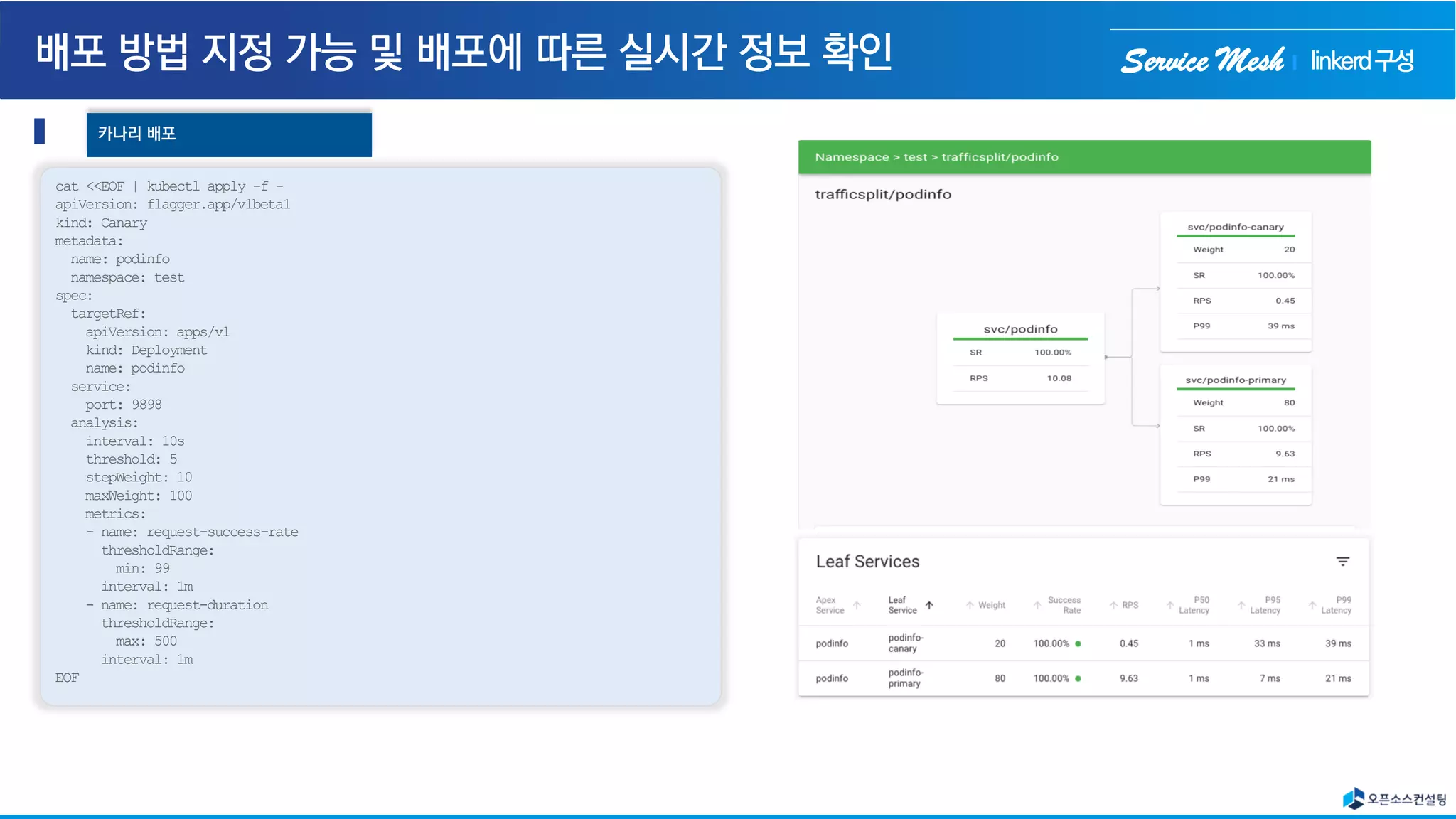This screenshot has width=1456, height=819.
Task: Click the svc/podinfo node card title
Action: coord(1020,329)
